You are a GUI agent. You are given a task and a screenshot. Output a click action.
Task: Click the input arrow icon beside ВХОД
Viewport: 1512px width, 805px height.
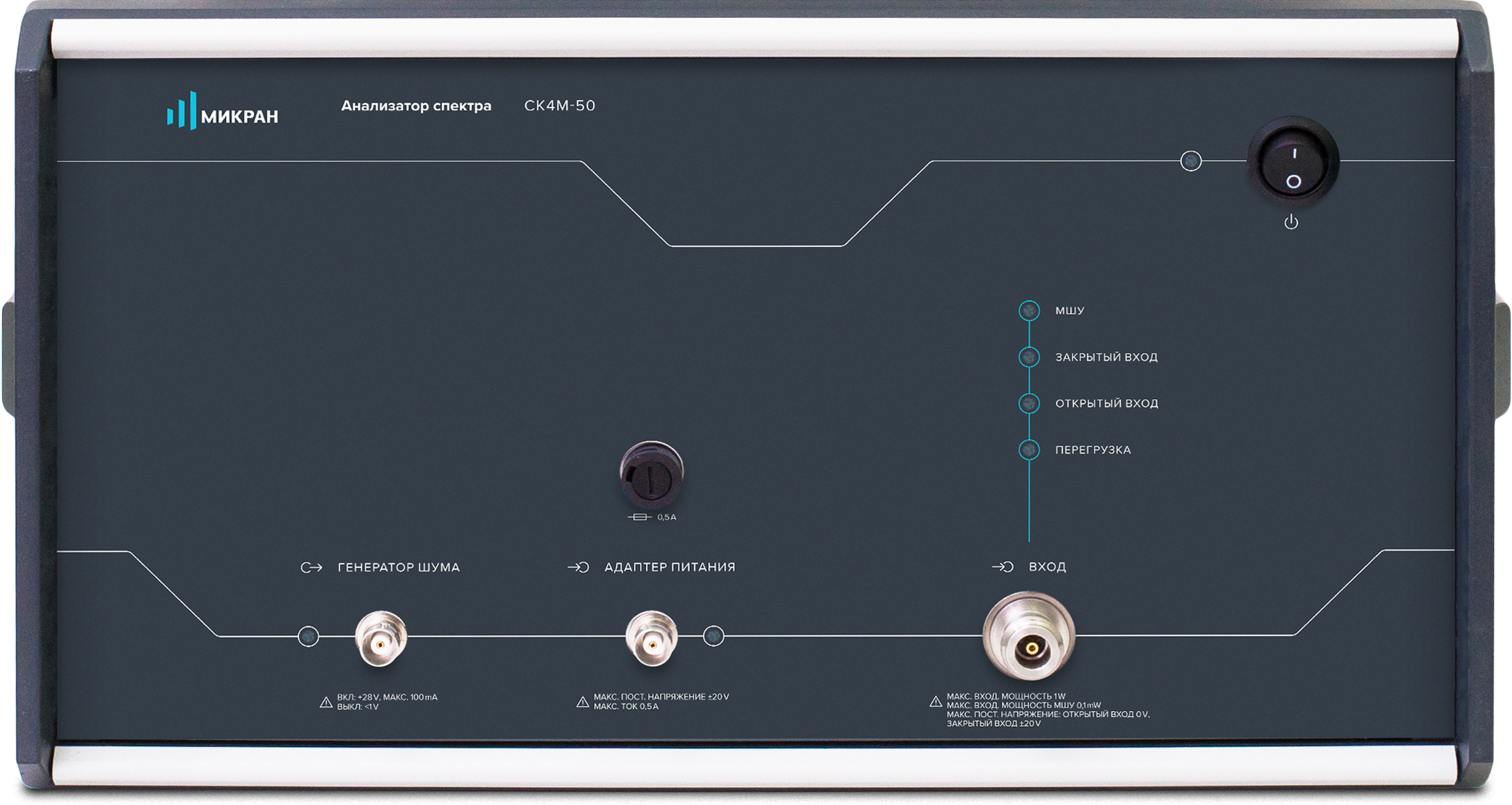pyautogui.click(x=1003, y=567)
